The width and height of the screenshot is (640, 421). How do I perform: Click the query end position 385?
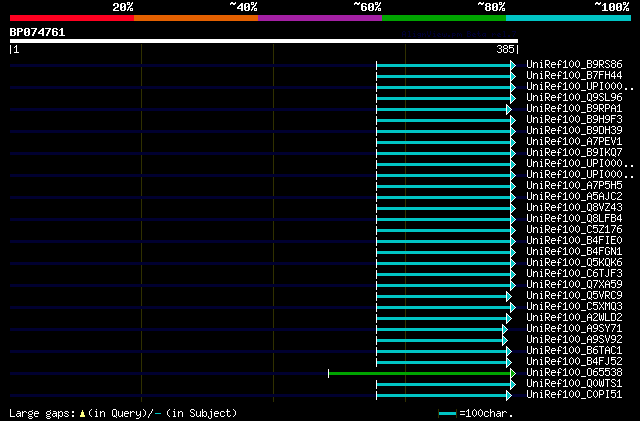(505, 49)
